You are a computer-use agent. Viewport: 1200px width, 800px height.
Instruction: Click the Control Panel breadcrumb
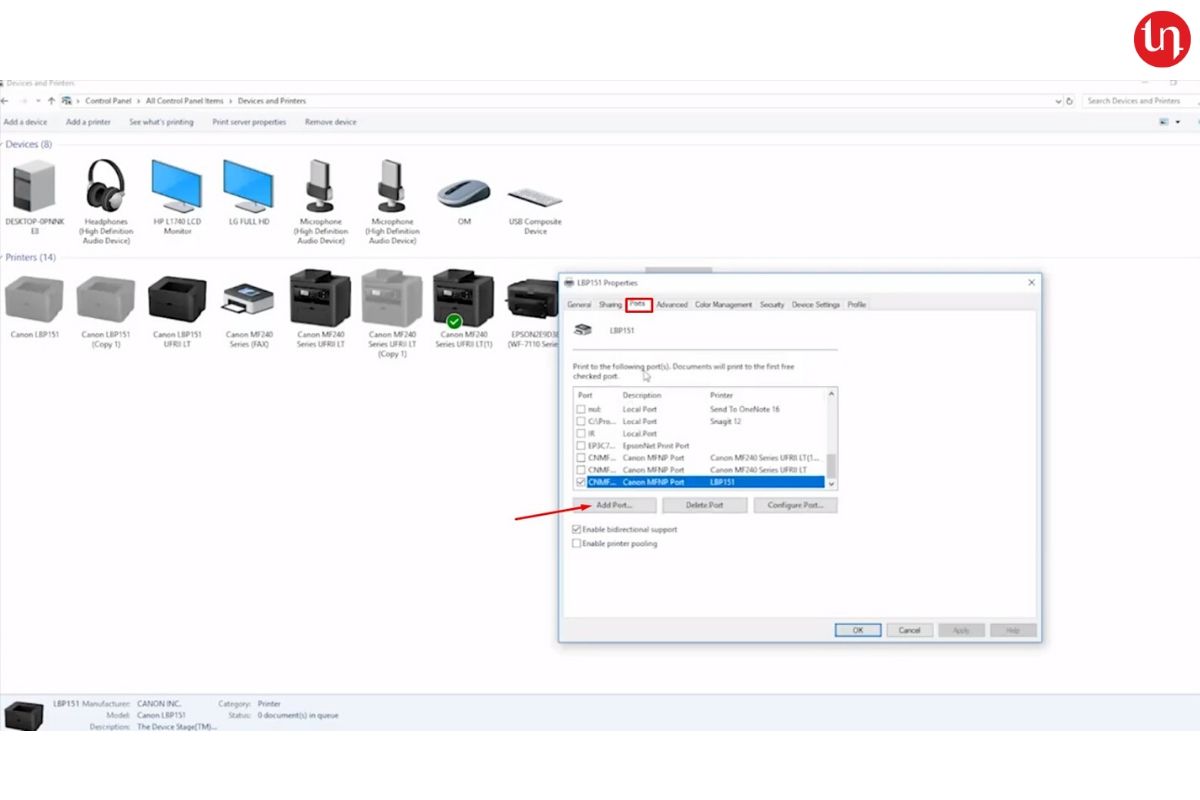click(x=108, y=101)
